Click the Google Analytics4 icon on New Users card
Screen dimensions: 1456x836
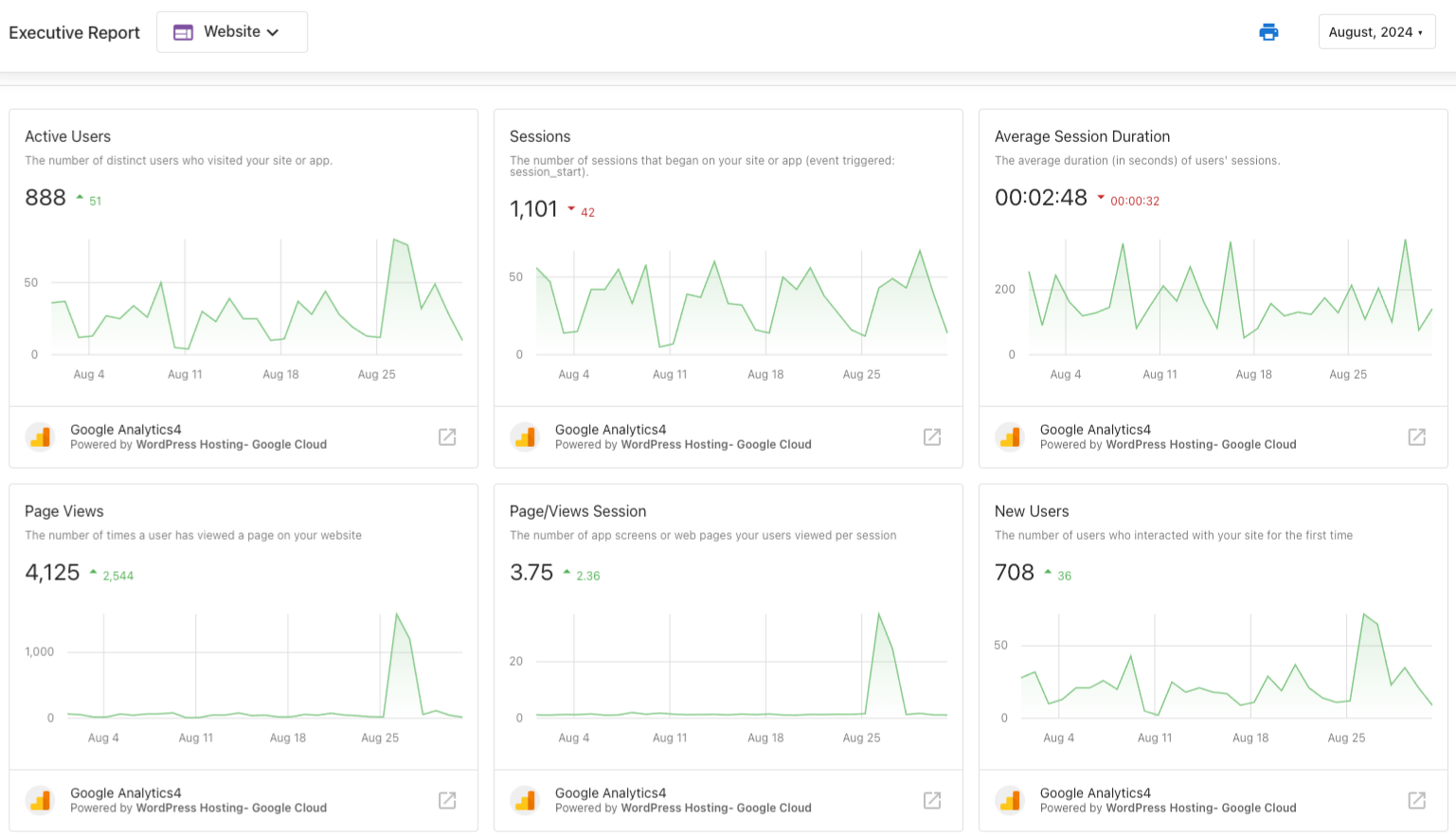1010,800
